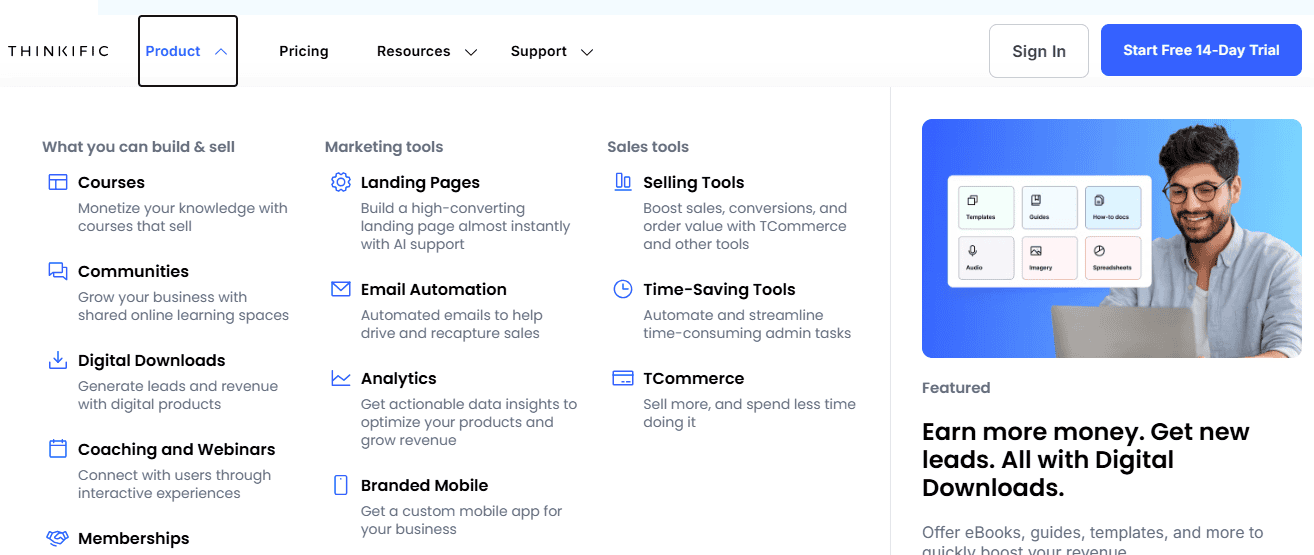Open the Communities link
This screenshot has width=1314, height=555.
133,271
